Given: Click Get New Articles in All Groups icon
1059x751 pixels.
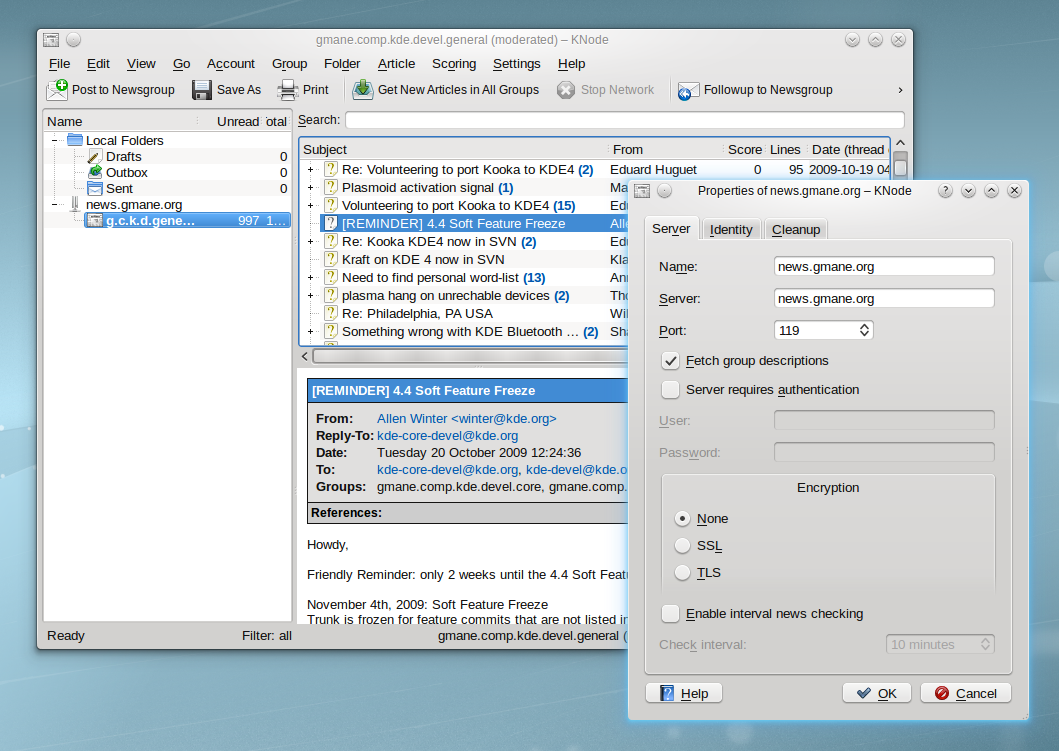Looking at the screenshot, I should pyautogui.click(x=362, y=90).
